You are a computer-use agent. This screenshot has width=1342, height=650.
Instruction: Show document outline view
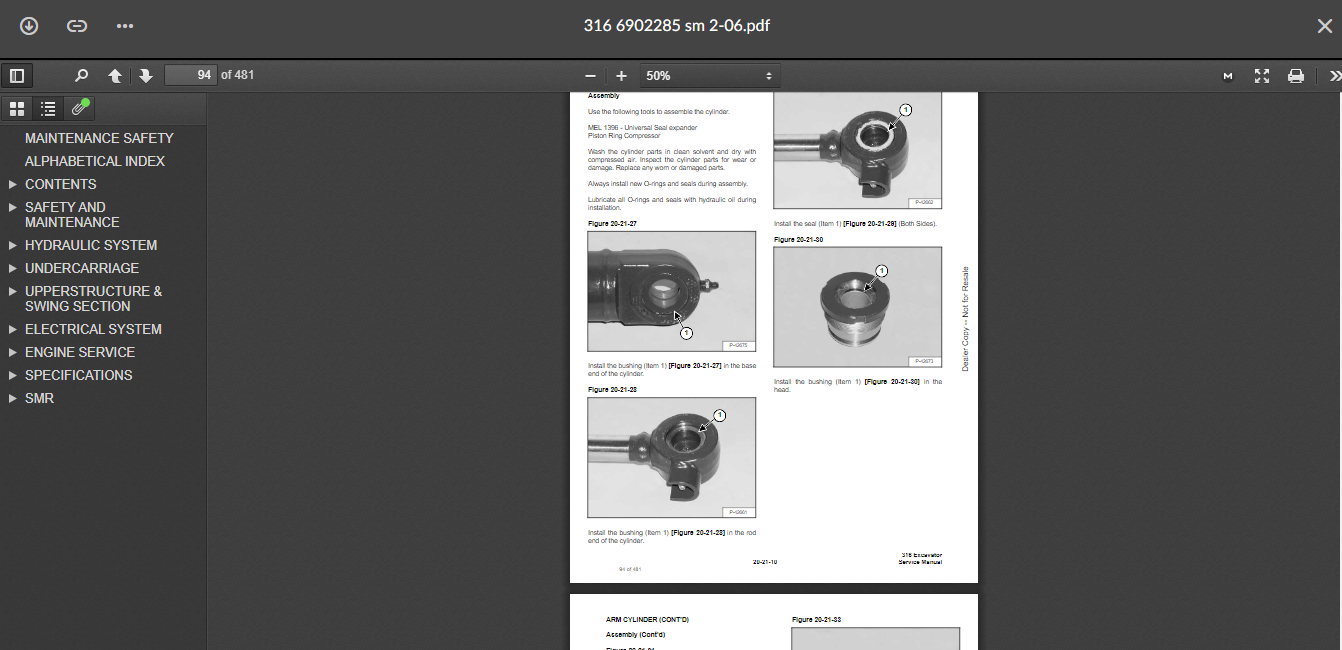point(48,109)
